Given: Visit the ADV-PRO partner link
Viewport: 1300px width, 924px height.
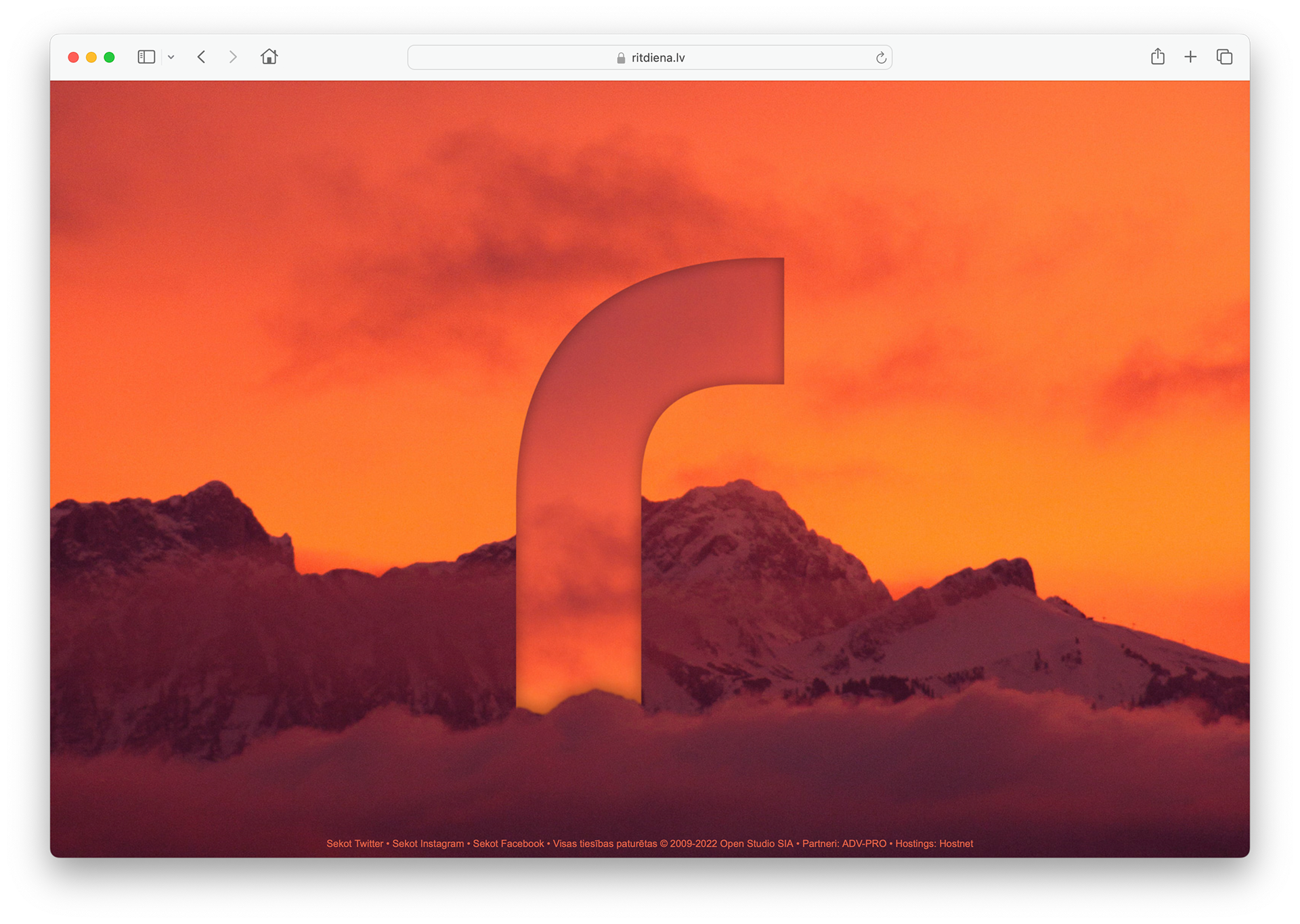Looking at the screenshot, I should point(864,843).
